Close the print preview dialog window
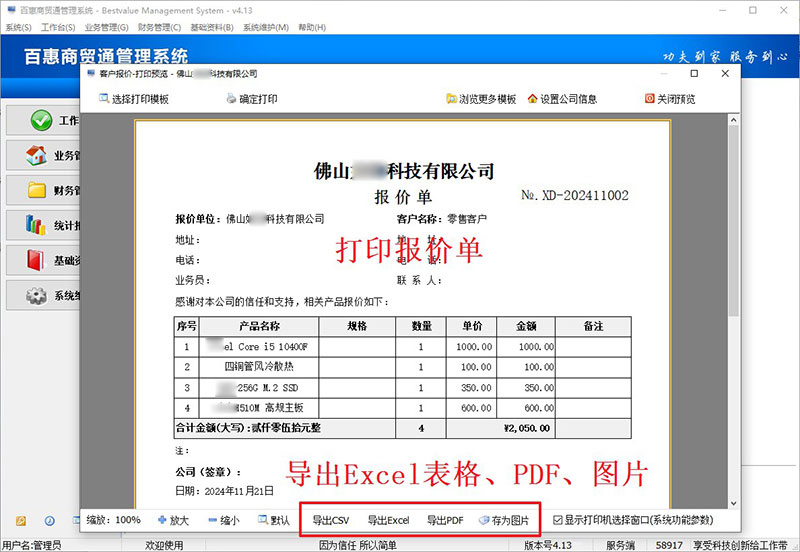Viewport: 800px width, 552px height. [x=725, y=73]
